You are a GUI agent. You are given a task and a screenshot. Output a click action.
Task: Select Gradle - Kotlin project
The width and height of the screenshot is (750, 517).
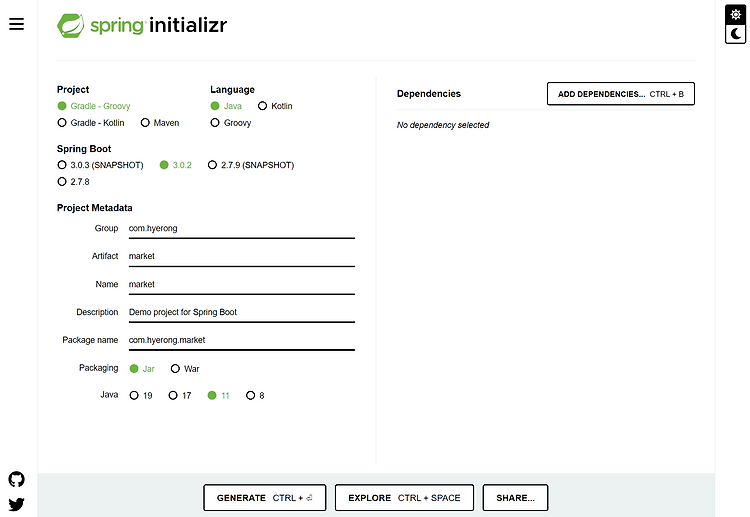[x=91, y=123]
